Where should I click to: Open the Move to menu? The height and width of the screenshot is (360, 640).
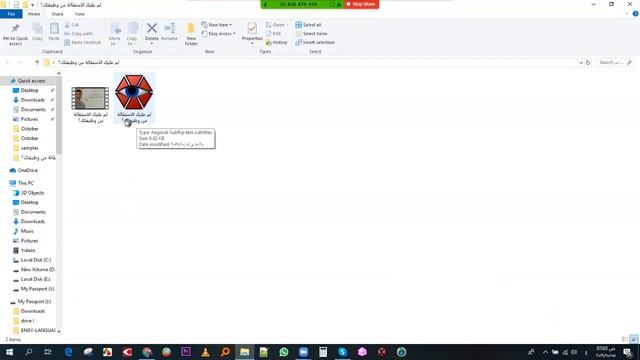pyautogui.click(x=115, y=34)
